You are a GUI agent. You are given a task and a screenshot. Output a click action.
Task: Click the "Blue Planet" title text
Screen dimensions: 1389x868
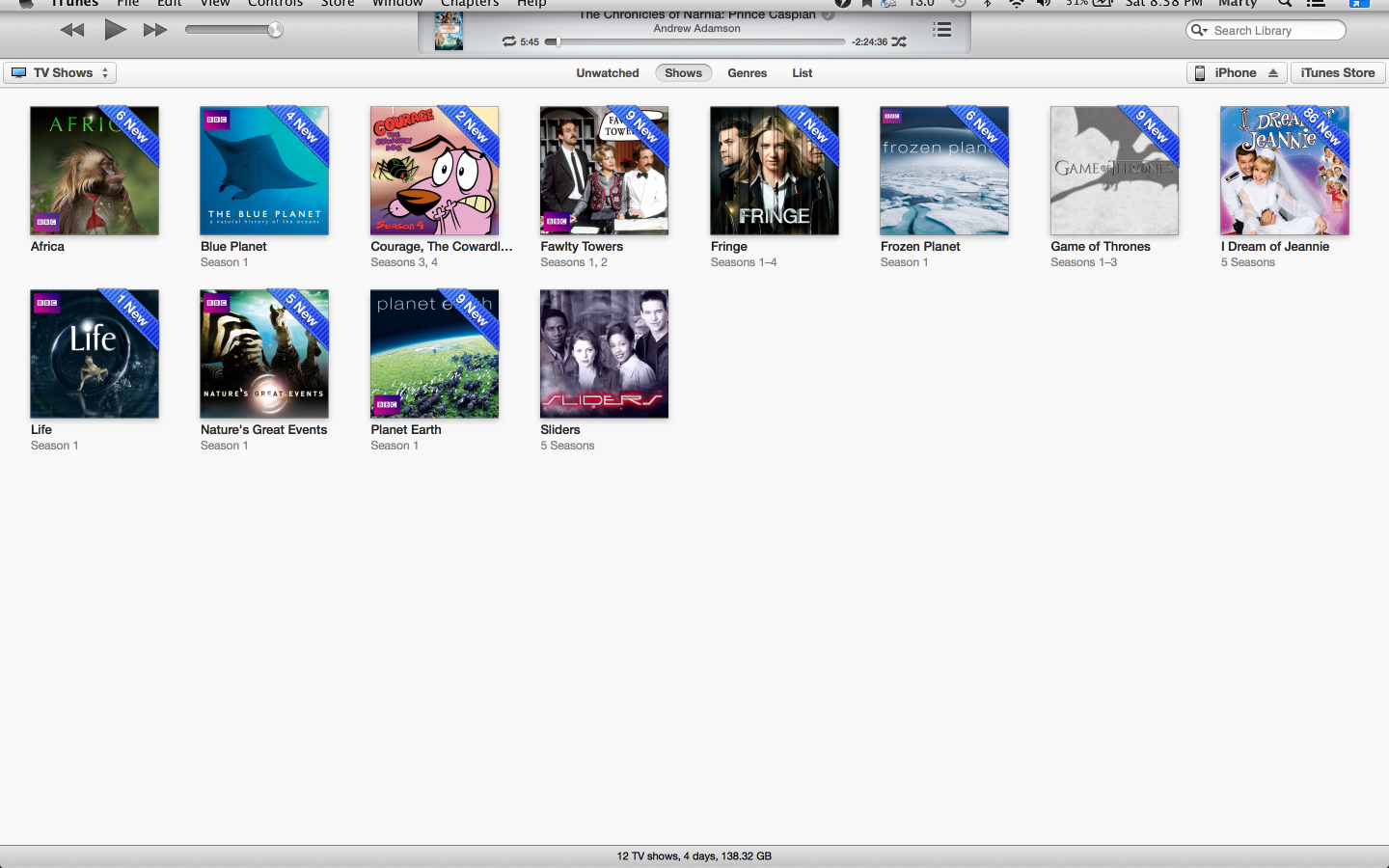click(x=233, y=247)
